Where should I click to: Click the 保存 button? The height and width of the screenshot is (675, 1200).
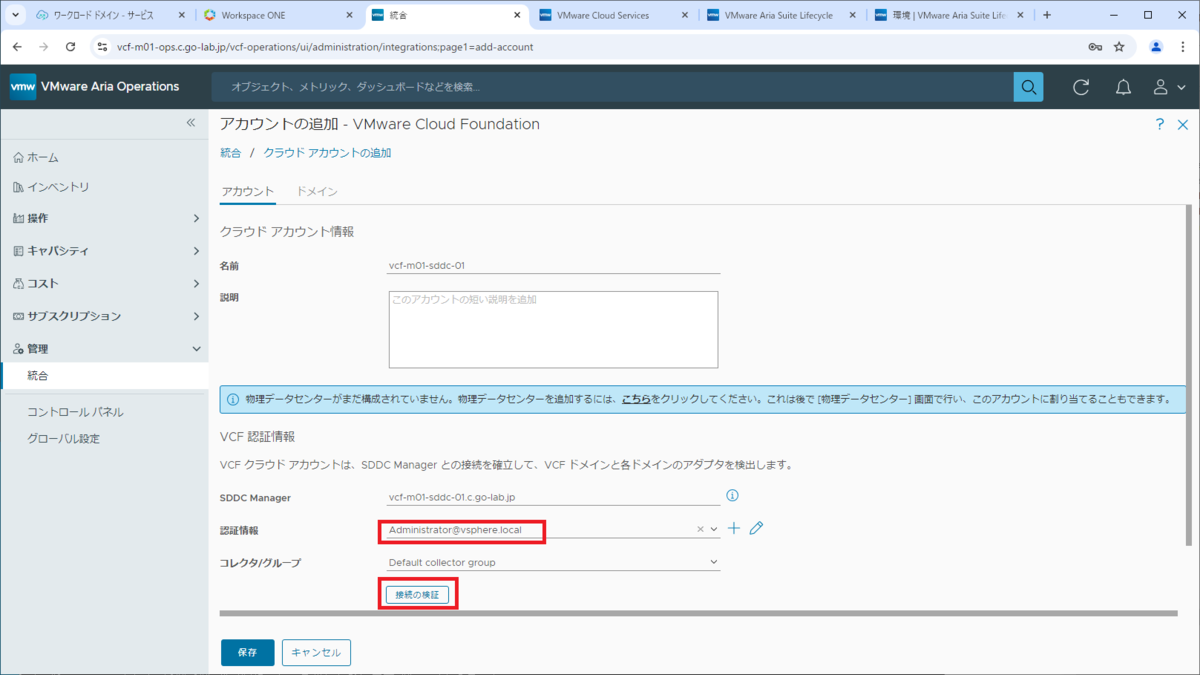[247, 652]
